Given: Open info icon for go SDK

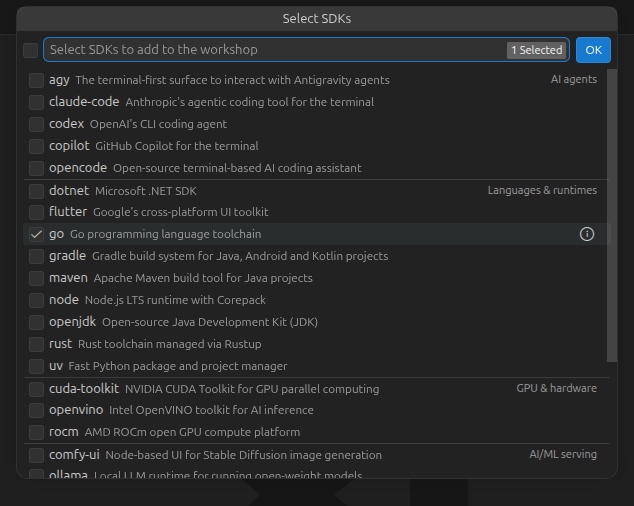Looking at the screenshot, I should point(587,234).
